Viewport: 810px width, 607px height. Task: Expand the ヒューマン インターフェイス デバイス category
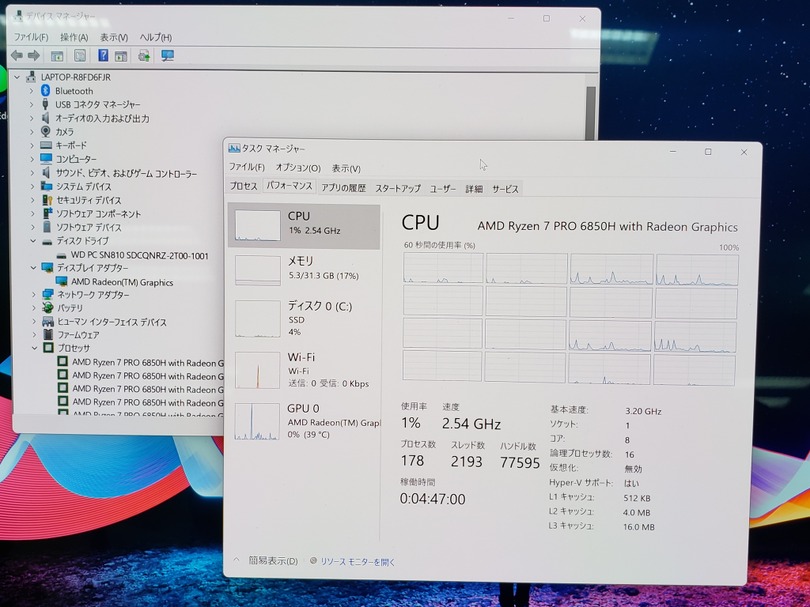point(35,322)
